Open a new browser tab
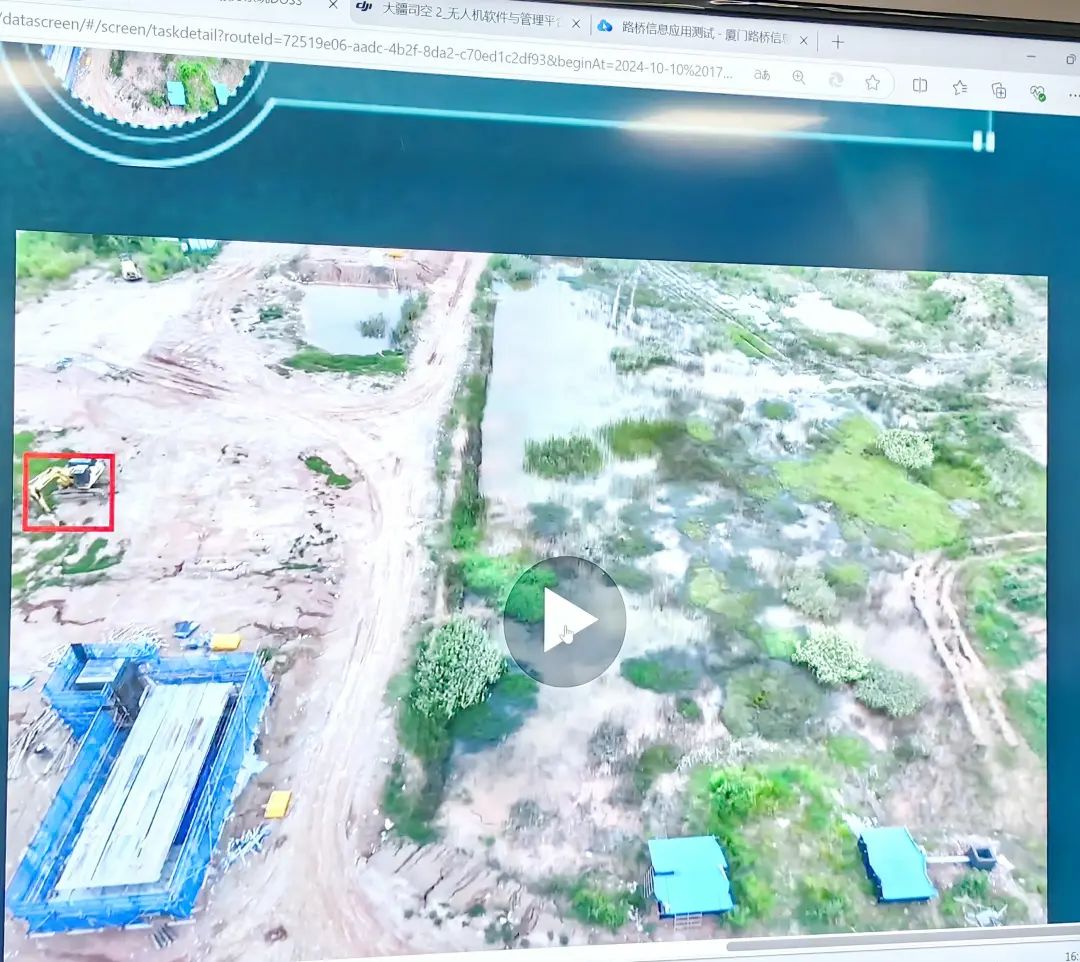 pyautogui.click(x=838, y=42)
